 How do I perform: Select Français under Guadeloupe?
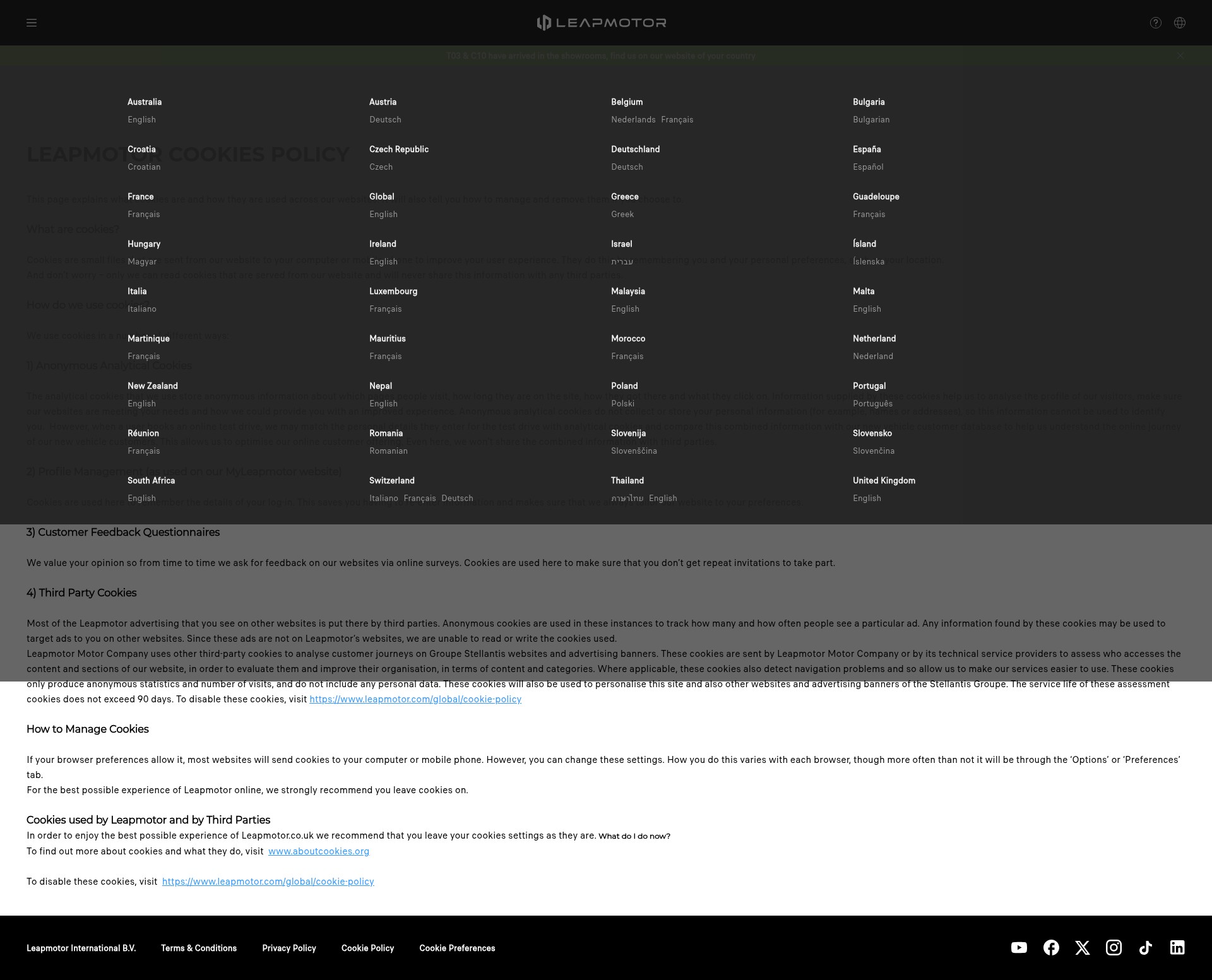(x=869, y=214)
